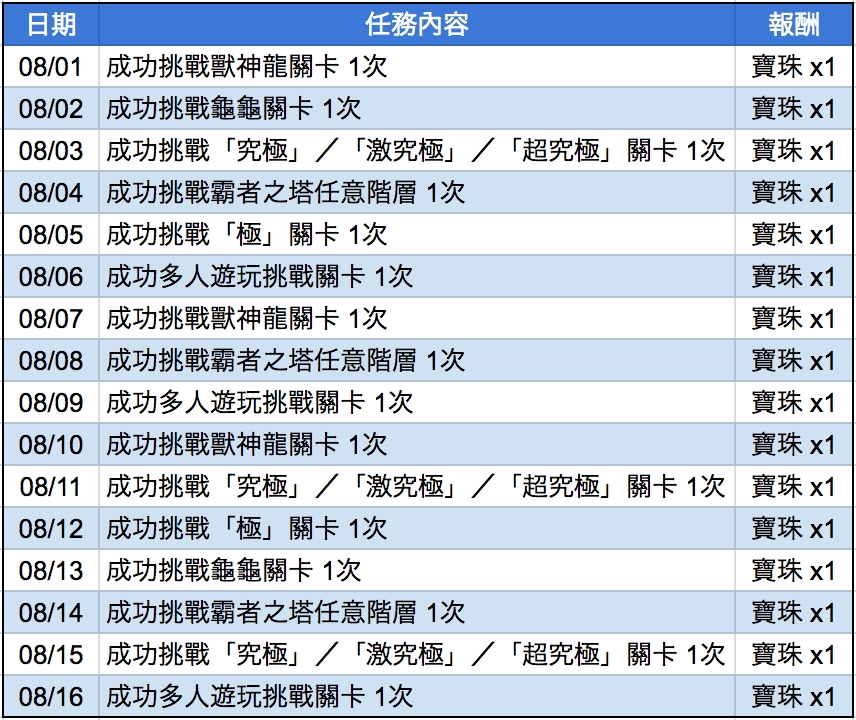Click the 08/06 date cell

click(x=51, y=277)
